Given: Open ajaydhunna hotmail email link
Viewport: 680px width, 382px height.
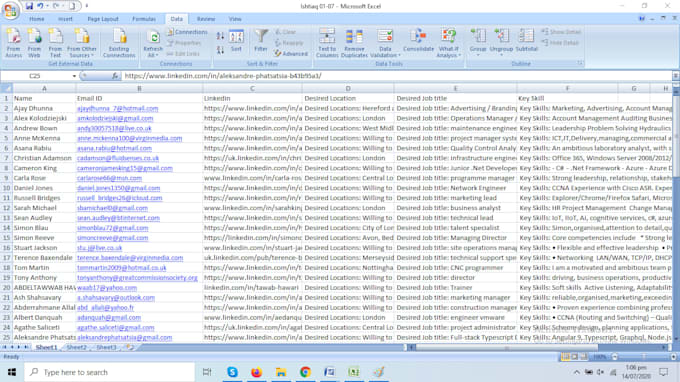Looking at the screenshot, I should pos(118,108).
